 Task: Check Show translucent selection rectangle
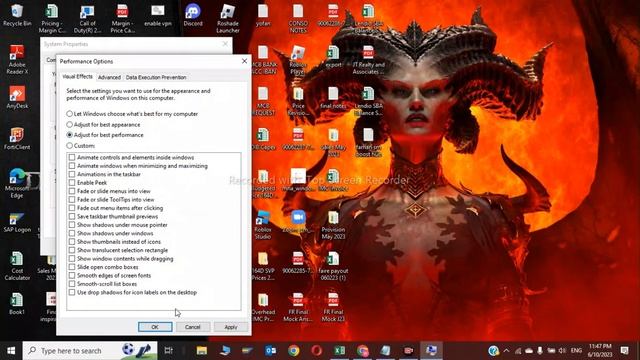point(72,250)
